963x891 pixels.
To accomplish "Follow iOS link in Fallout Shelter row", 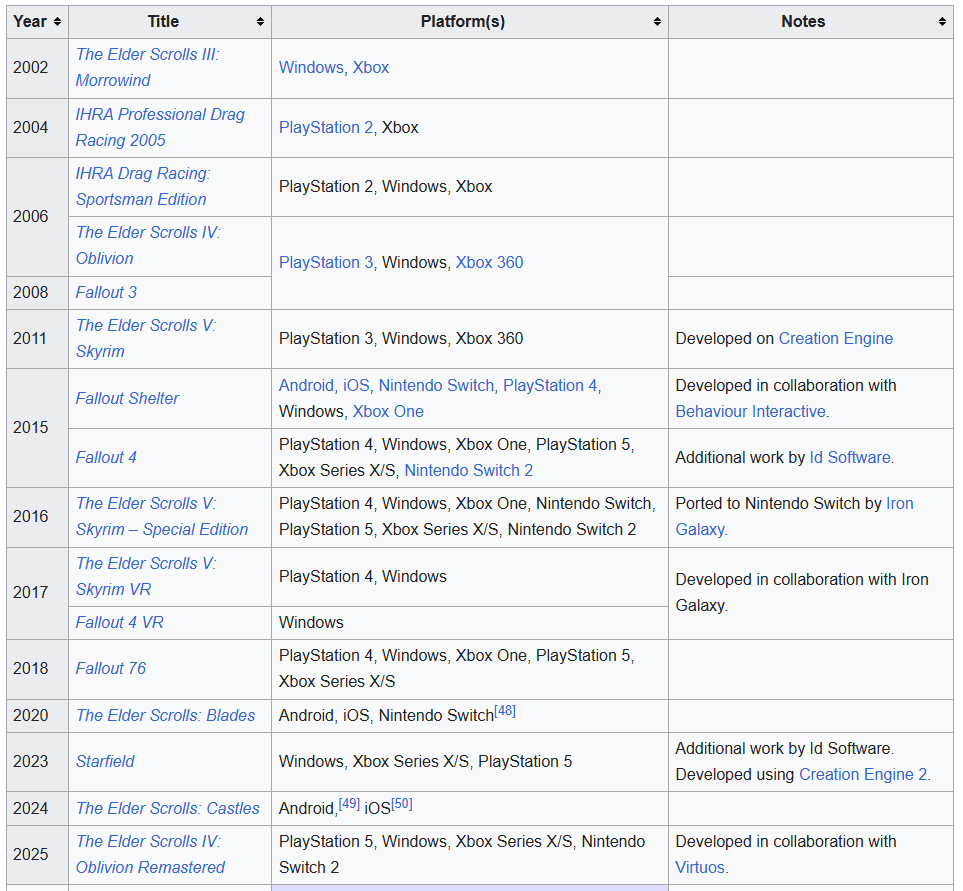I will click(x=356, y=385).
